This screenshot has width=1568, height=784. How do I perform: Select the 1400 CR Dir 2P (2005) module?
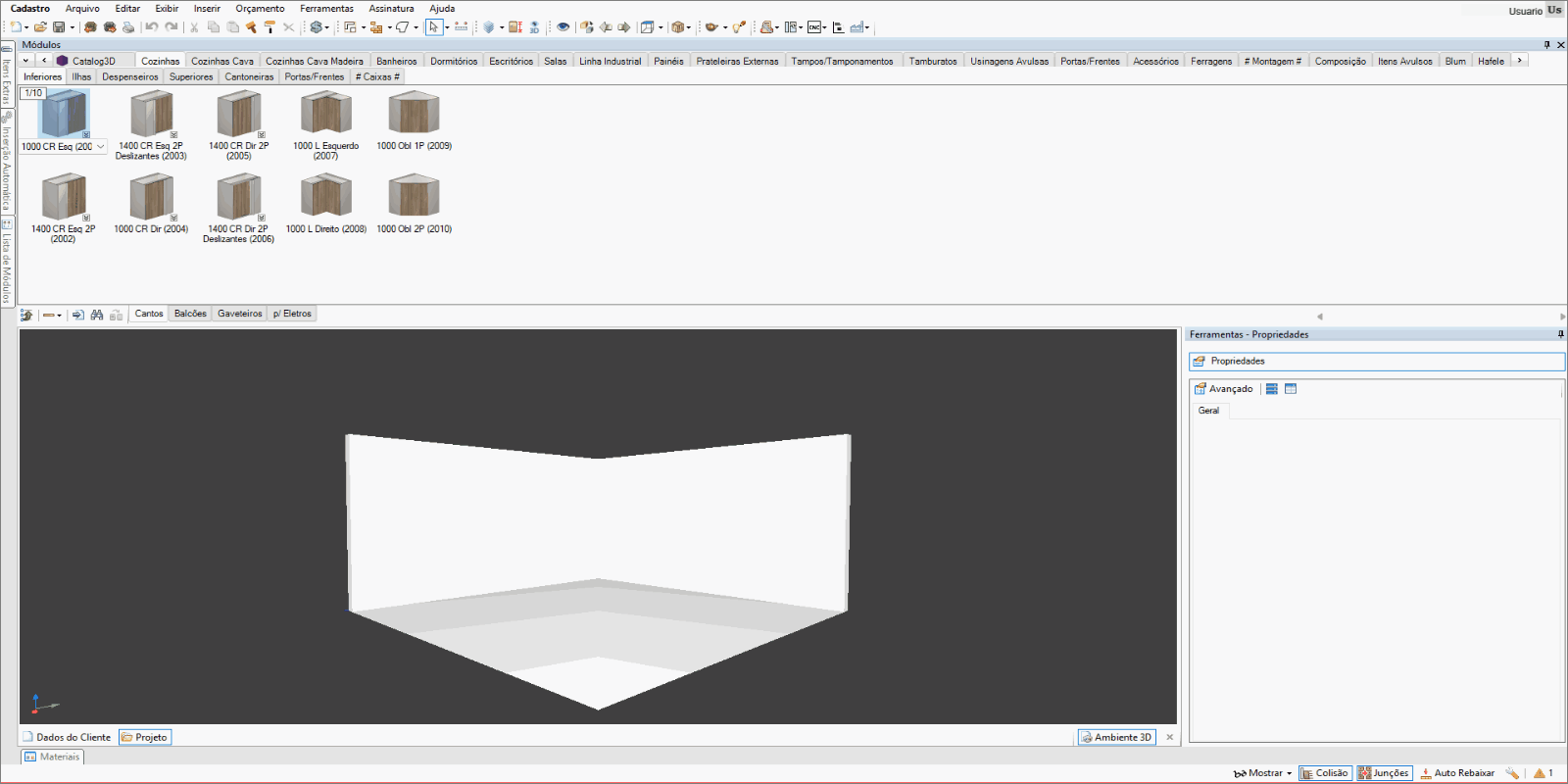point(239,124)
